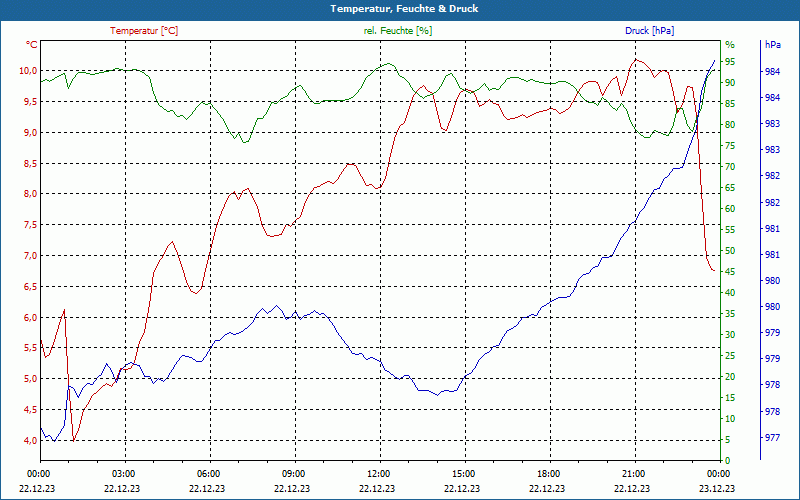800x500 pixels.
Task: Click 60 on the green humidity axis
Action: pos(730,209)
